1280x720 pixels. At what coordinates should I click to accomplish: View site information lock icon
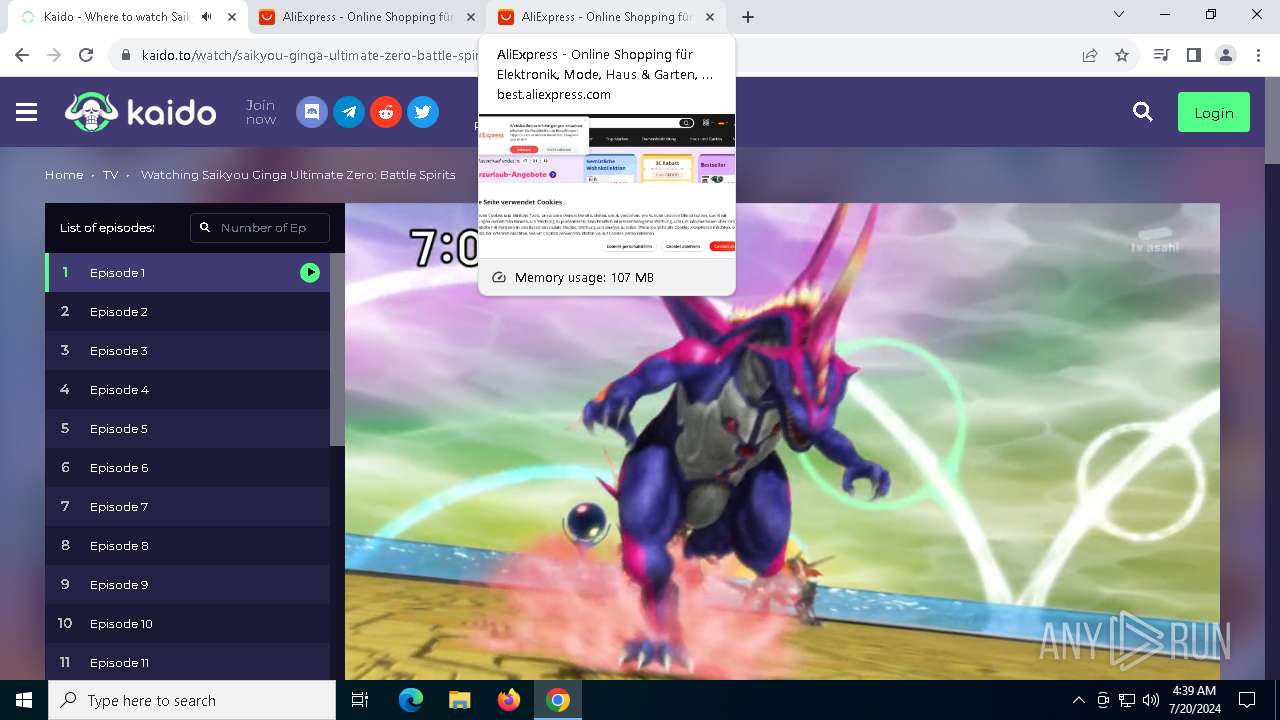(126, 55)
